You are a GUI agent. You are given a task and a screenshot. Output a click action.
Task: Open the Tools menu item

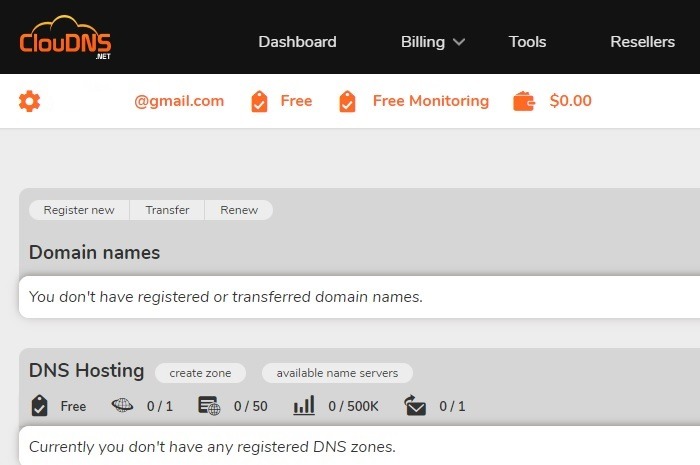tap(528, 42)
